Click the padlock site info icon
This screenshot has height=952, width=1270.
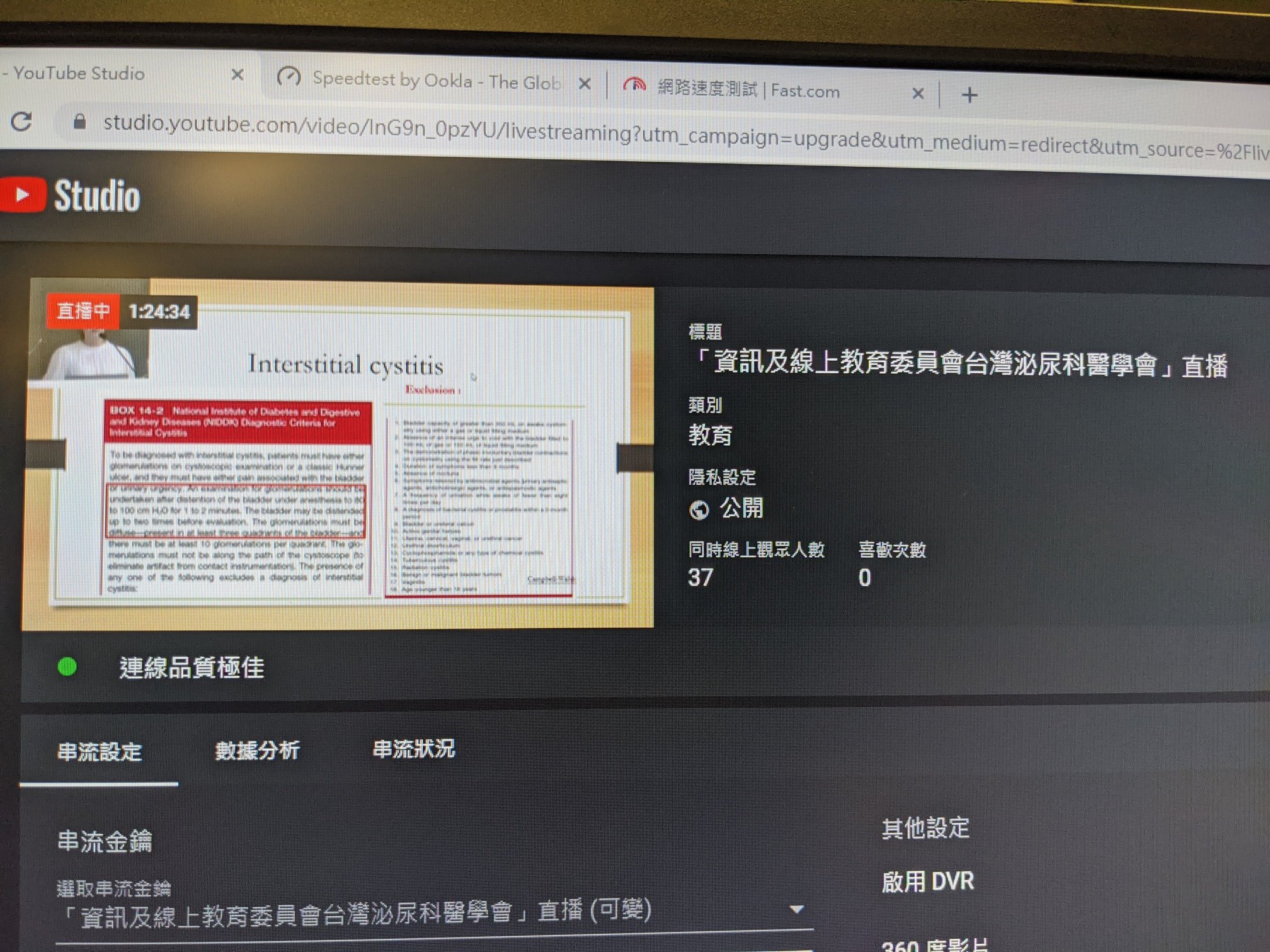point(79,121)
